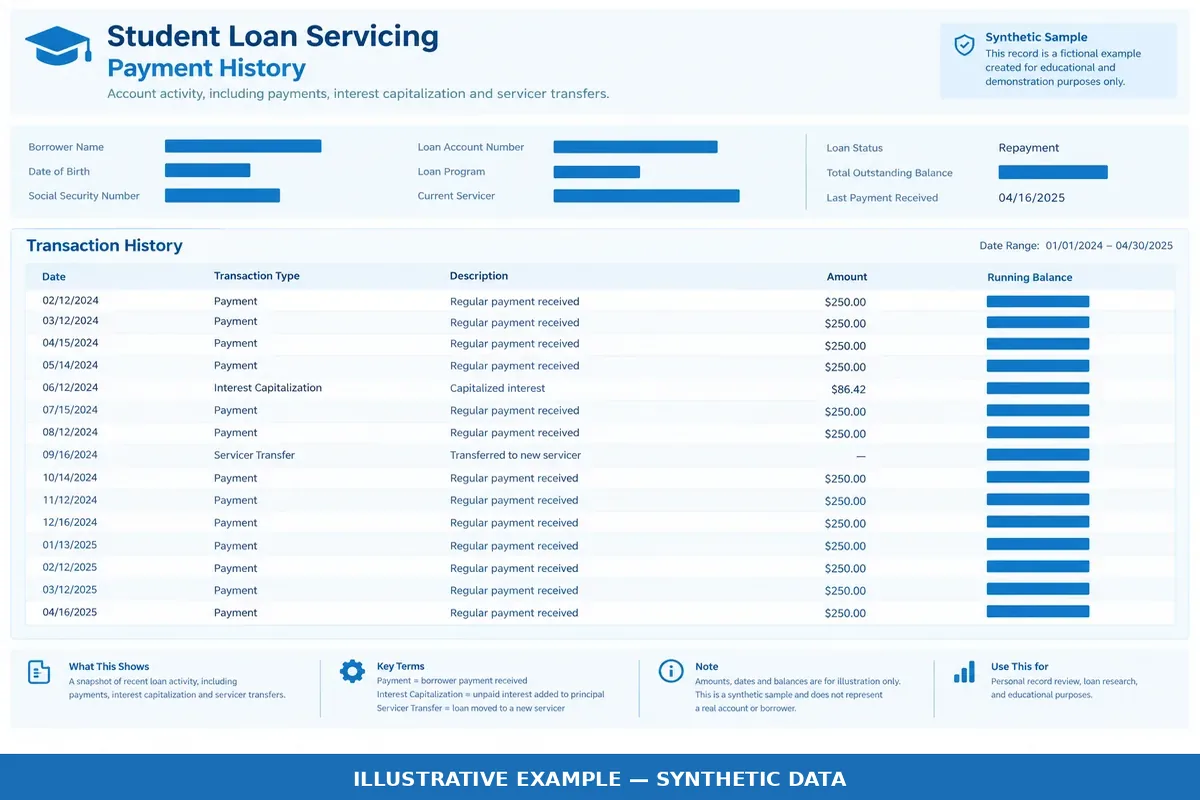This screenshot has width=1200, height=800.
Task: Click the Synthetic Sample heading
Action: point(1037,37)
